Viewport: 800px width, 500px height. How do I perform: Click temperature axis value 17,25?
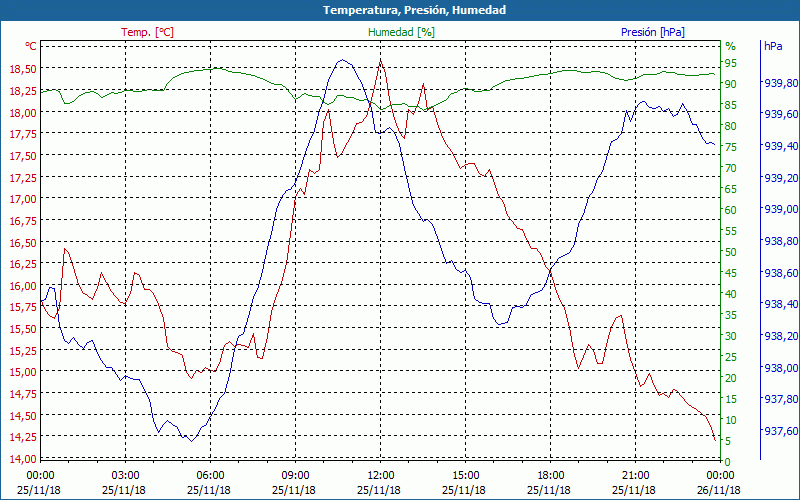point(22,178)
